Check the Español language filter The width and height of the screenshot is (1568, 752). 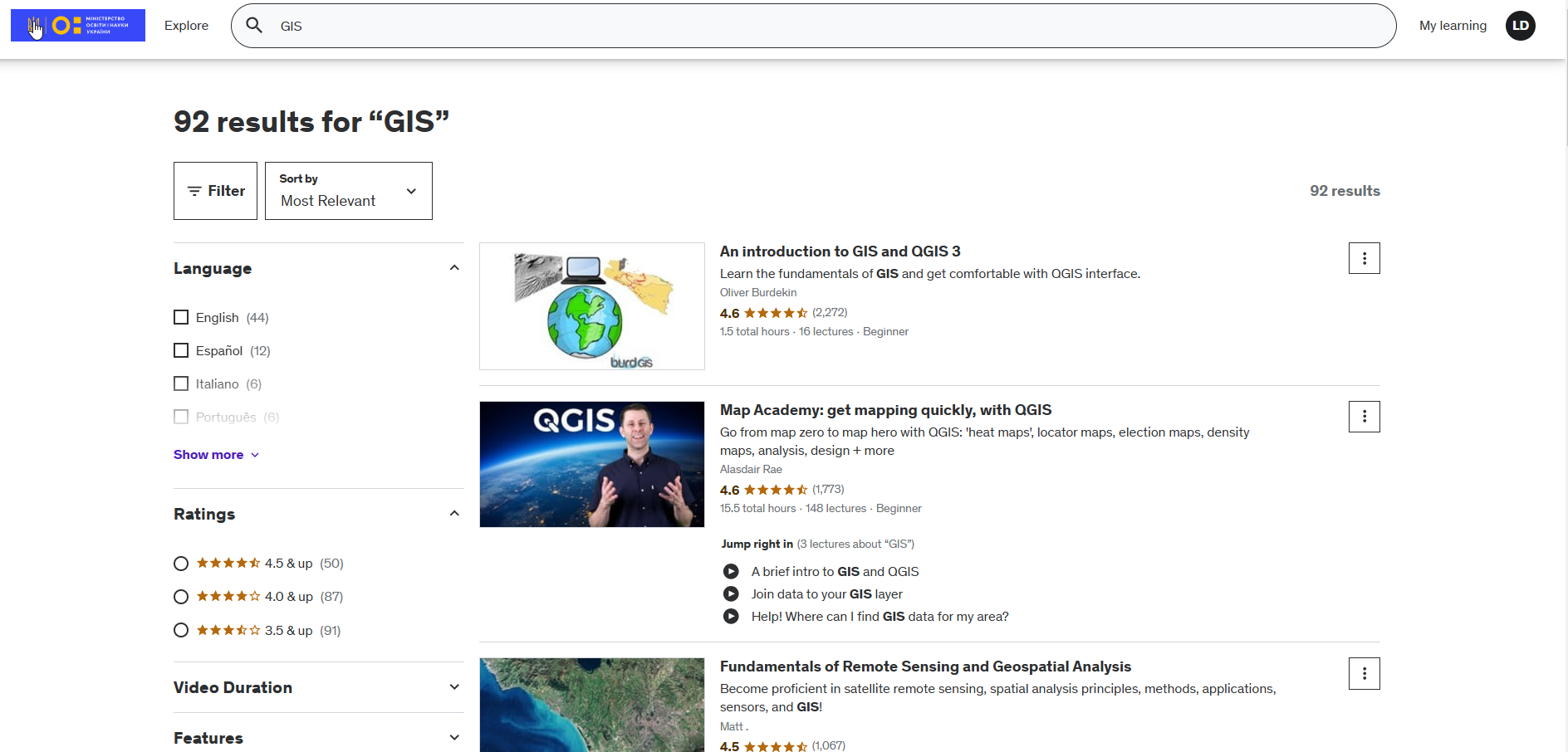coord(181,350)
